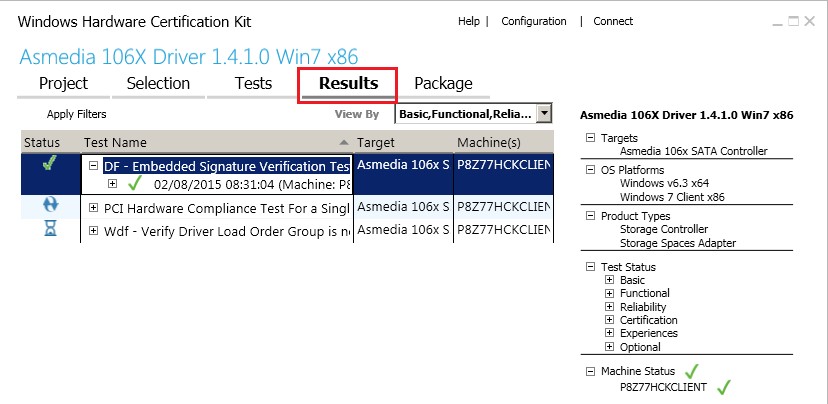Maximize the Certification Kit window
This screenshot has width=828, height=404.
click(793, 22)
